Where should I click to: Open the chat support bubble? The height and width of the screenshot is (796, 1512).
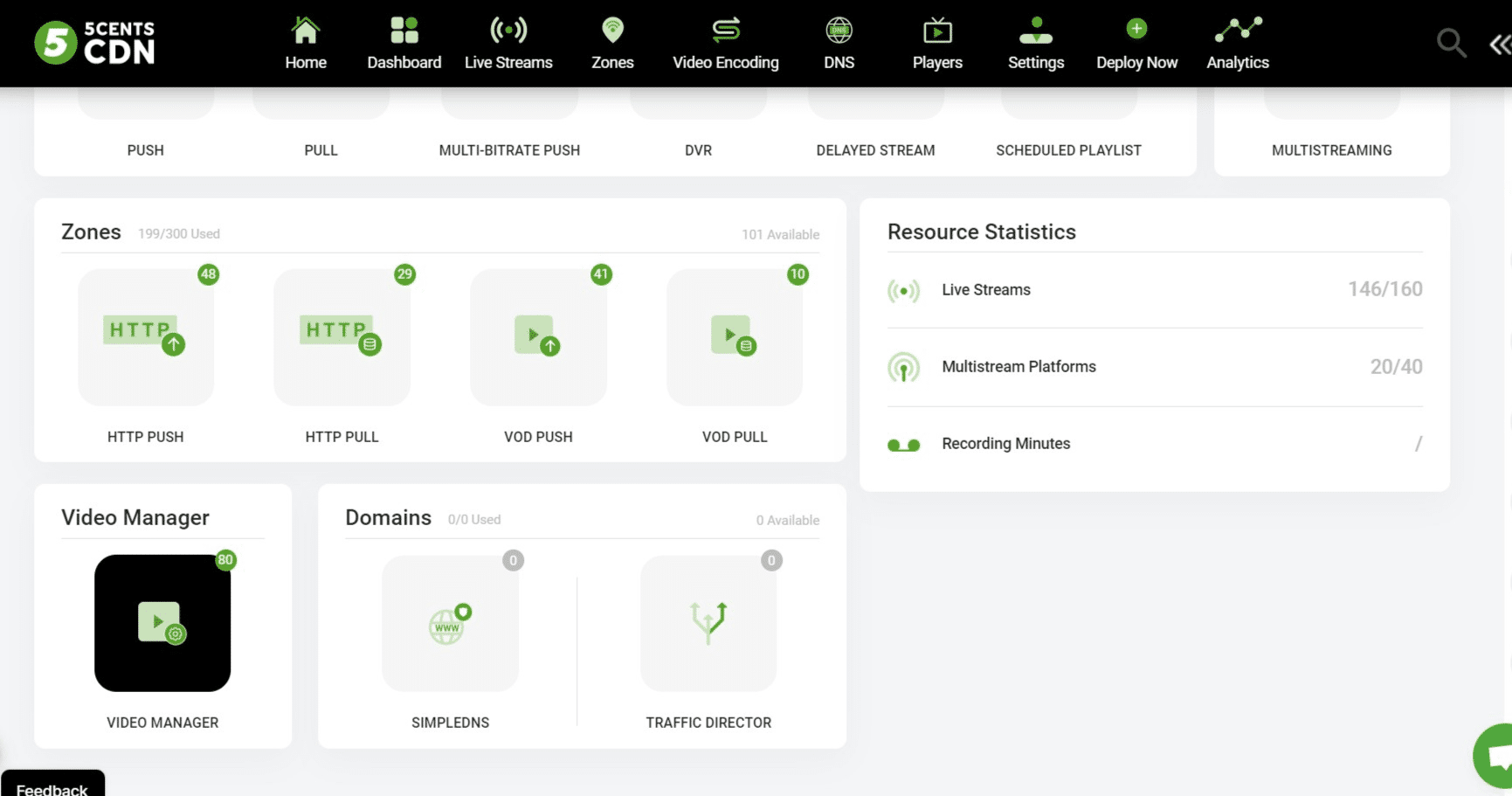[x=1495, y=757]
